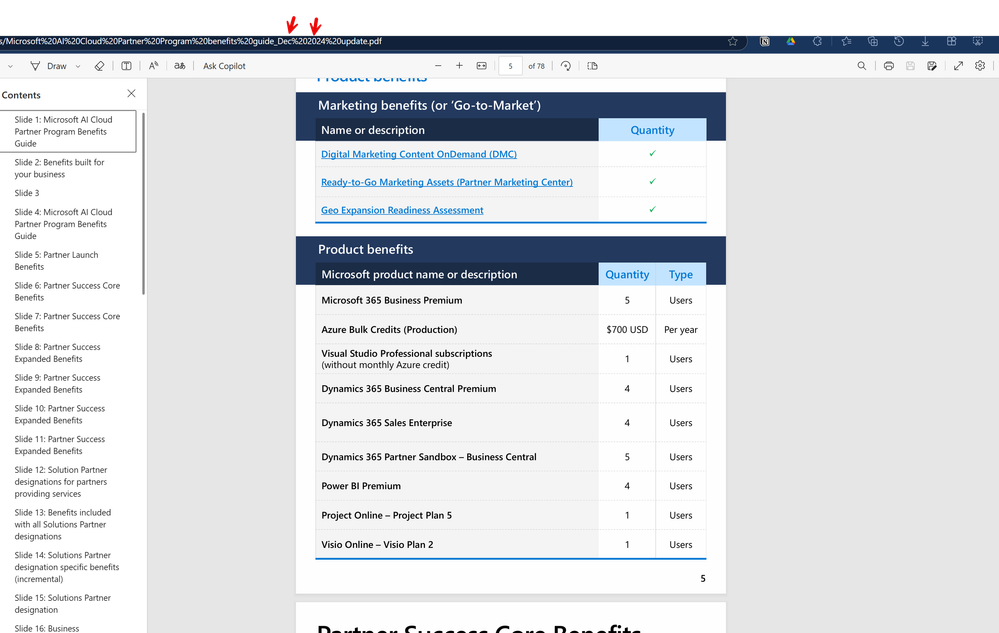Click the greyed-out Save icon
The width and height of the screenshot is (999, 633).
(x=910, y=66)
